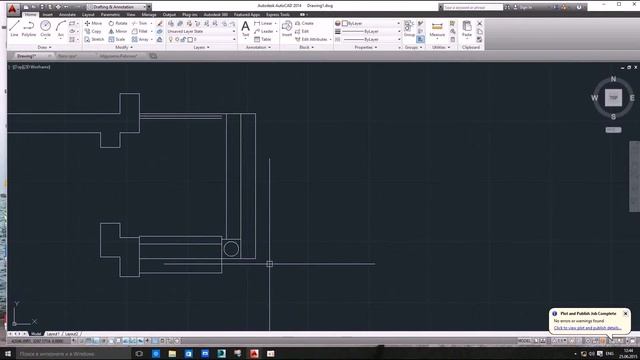Image resolution: width=640 pixels, height=360 pixels.
Task: Select the Drawing1 file tab
Action: [x=27, y=56]
